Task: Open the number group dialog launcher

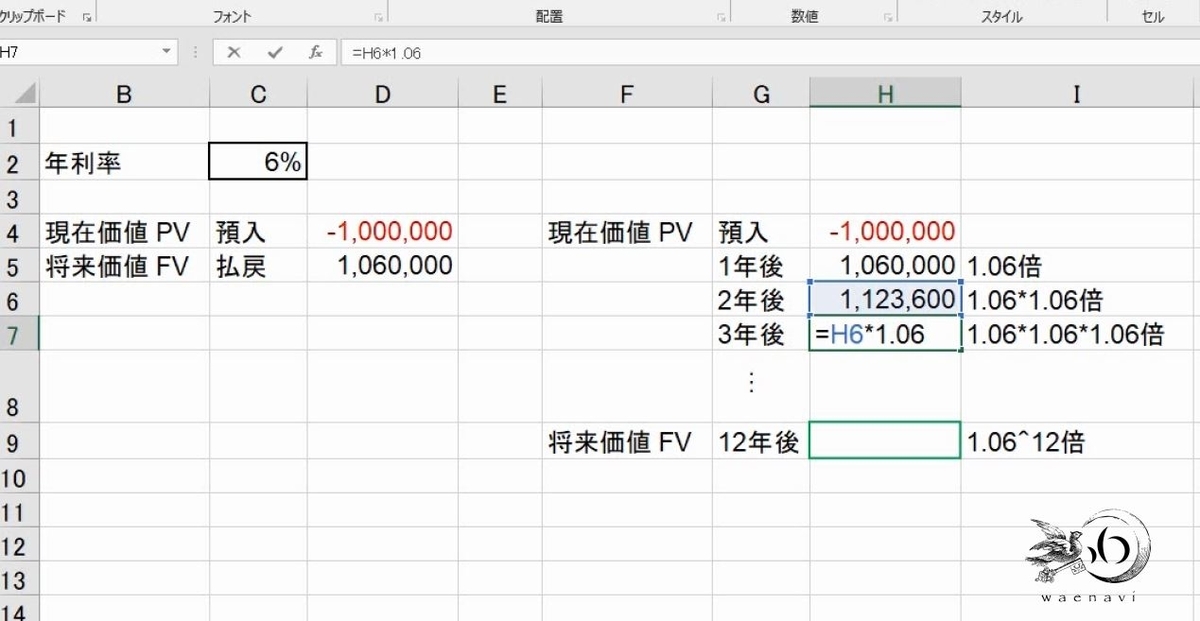Action: click(x=888, y=17)
